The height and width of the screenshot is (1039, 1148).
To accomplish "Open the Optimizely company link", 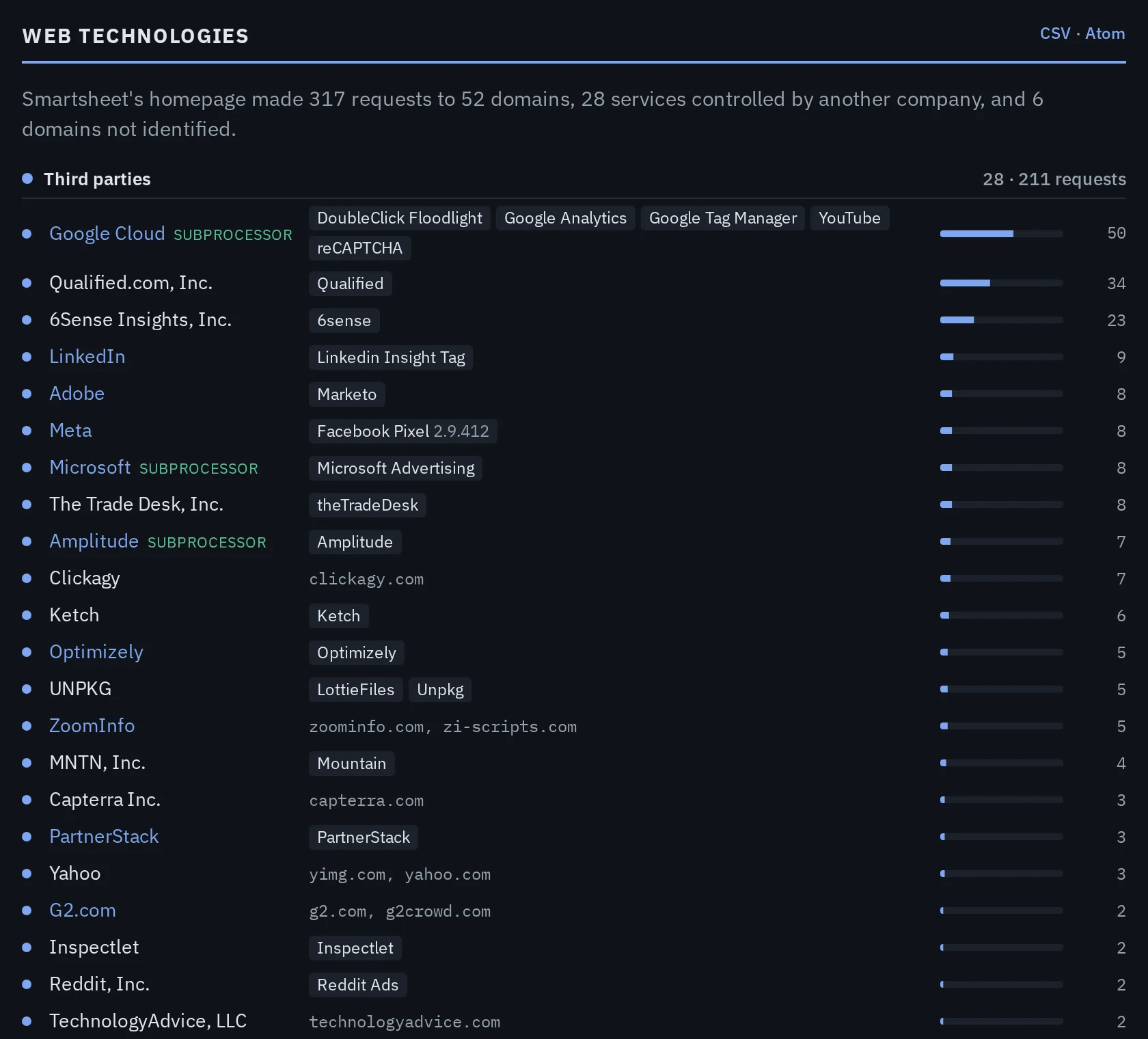I will pos(96,652).
